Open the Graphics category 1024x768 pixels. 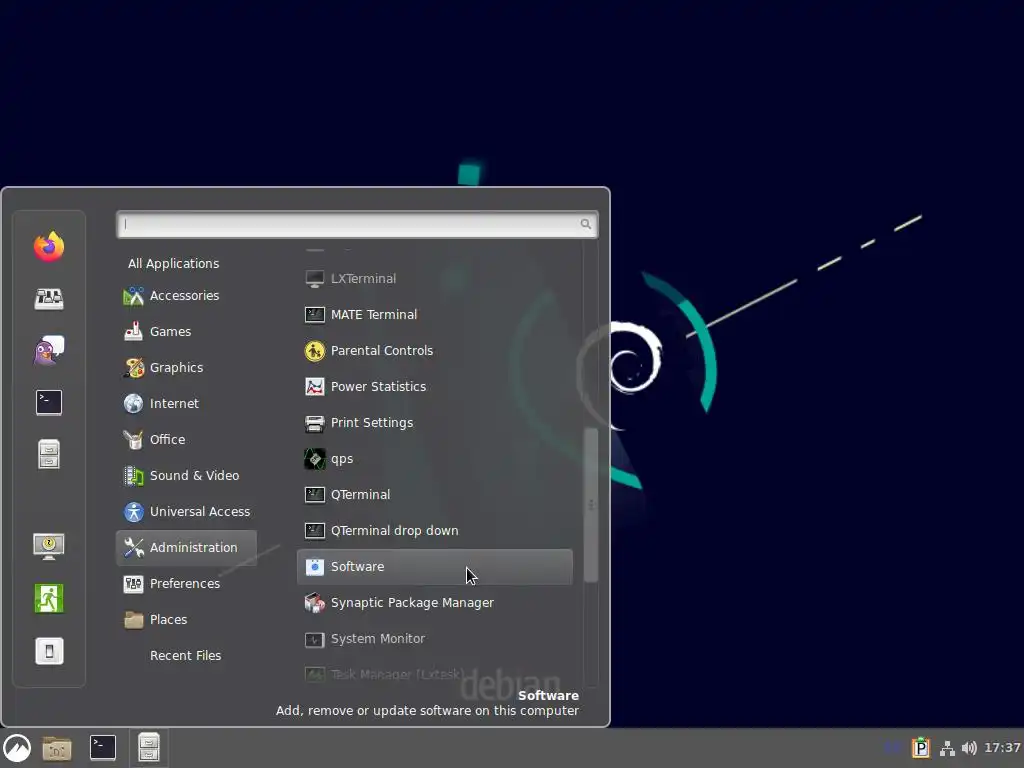coord(186,368)
